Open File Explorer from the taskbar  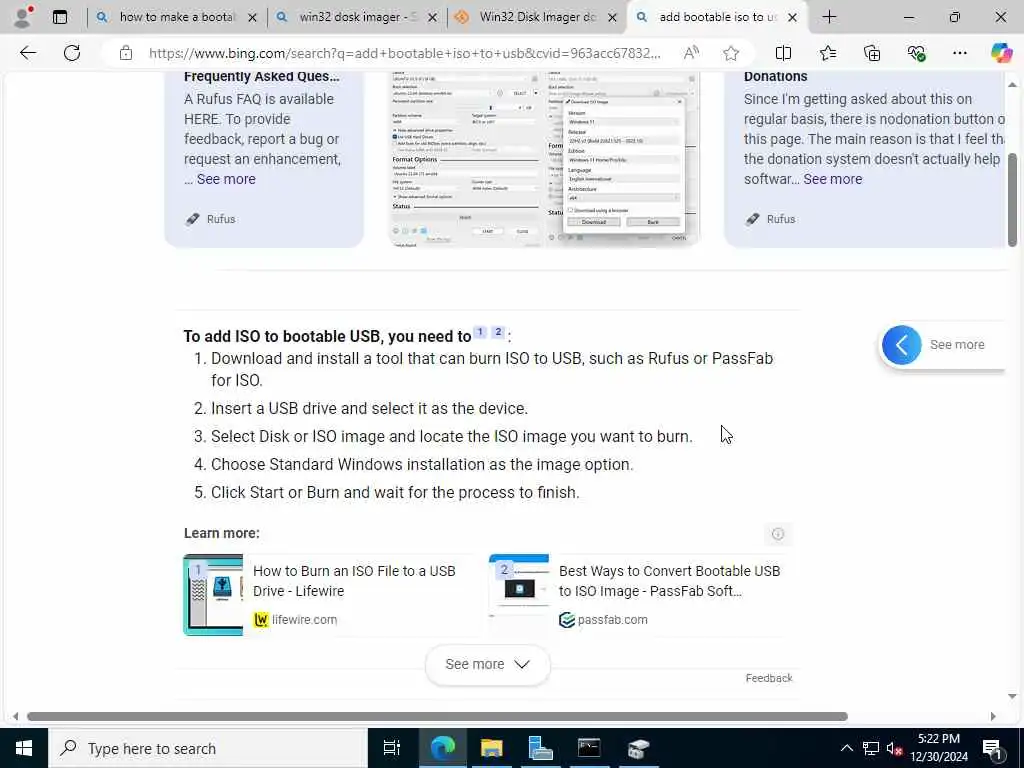[x=491, y=748]
